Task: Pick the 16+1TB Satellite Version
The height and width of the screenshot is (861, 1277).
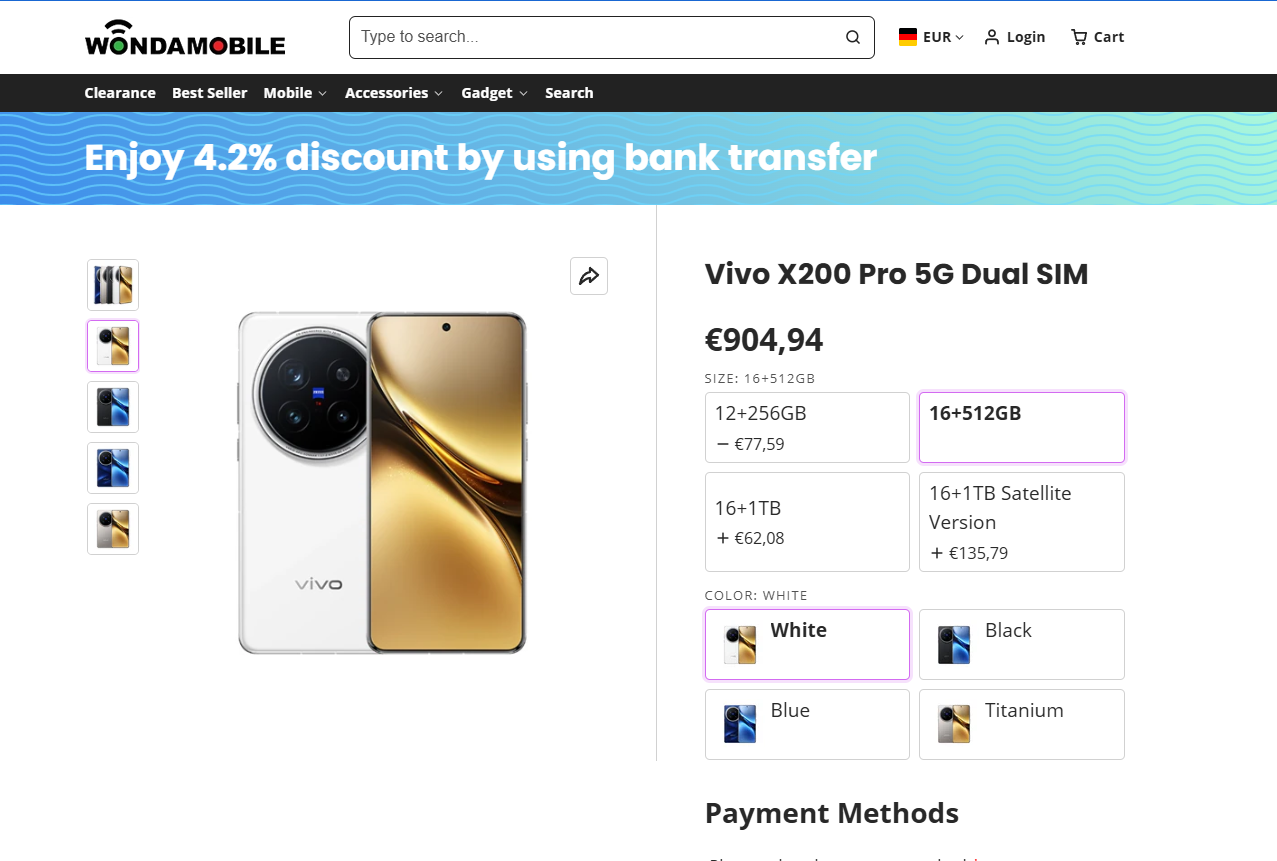Action: click(1021, 521)
